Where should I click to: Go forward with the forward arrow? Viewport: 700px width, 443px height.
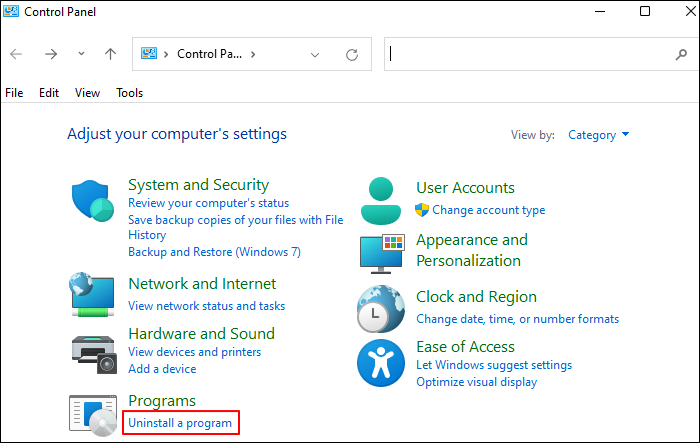[51, 54]
